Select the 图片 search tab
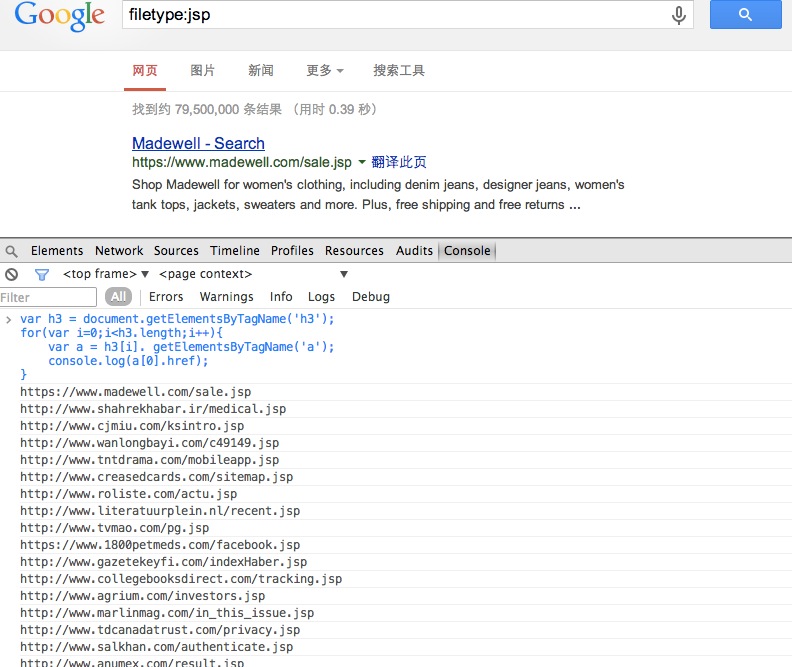The image size is (792, 667). [203, 70]
